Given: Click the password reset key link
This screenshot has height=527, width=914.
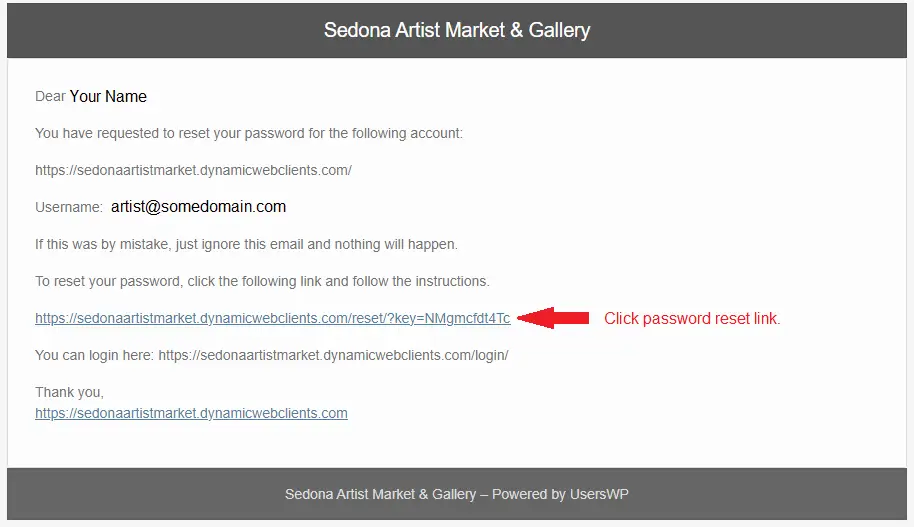Looking at the screenshot, I should pos(272,319).
